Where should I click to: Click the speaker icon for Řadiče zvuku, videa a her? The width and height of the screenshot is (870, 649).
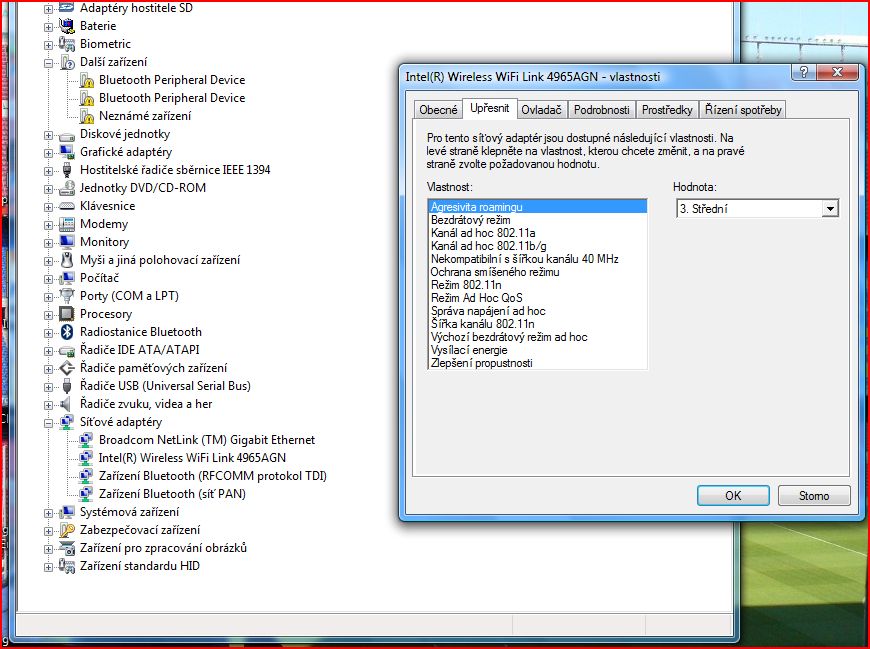tap(67, 404)
